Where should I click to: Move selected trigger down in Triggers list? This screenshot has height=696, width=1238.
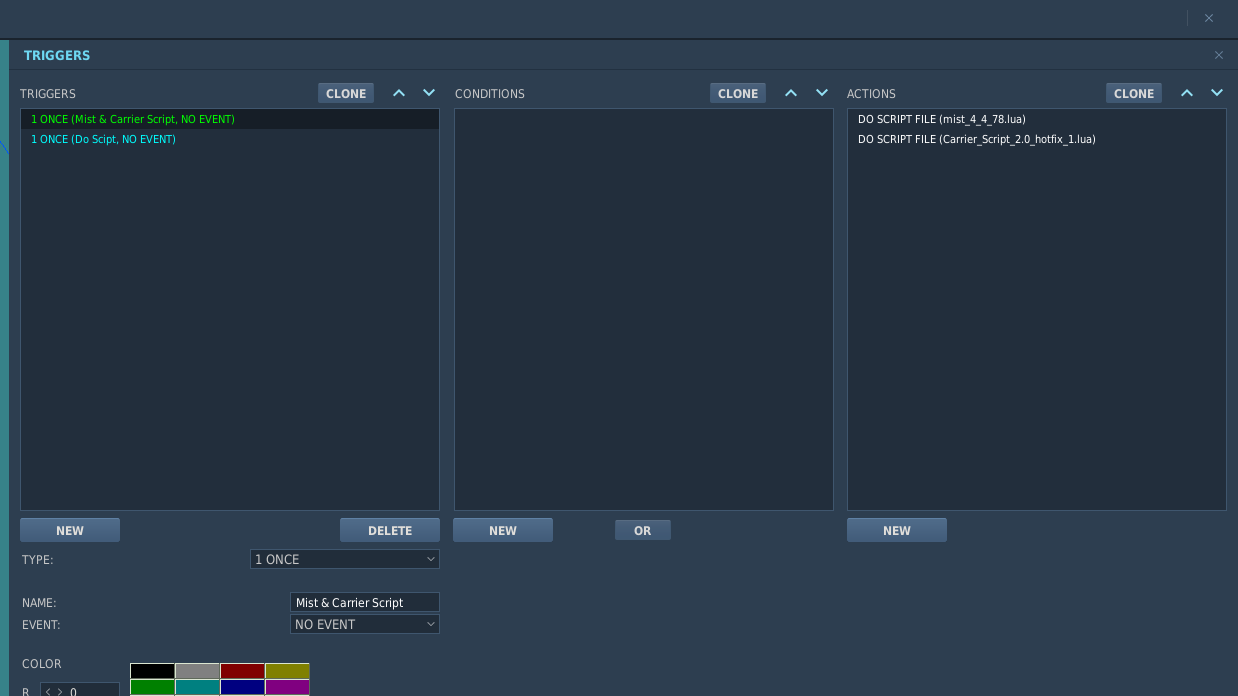pyautogui.click(x=429, y=93)
